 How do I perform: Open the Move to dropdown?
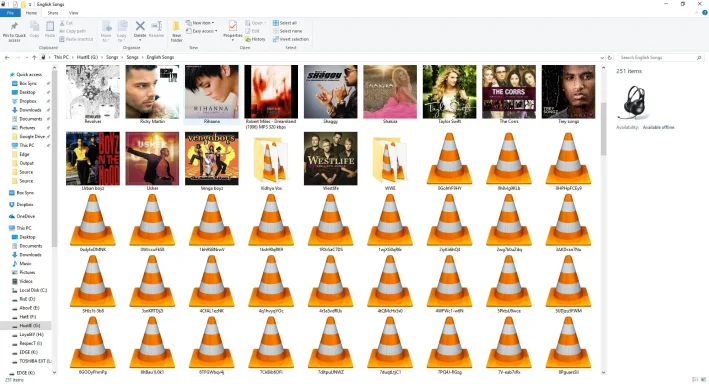click(x=106, y=31)
